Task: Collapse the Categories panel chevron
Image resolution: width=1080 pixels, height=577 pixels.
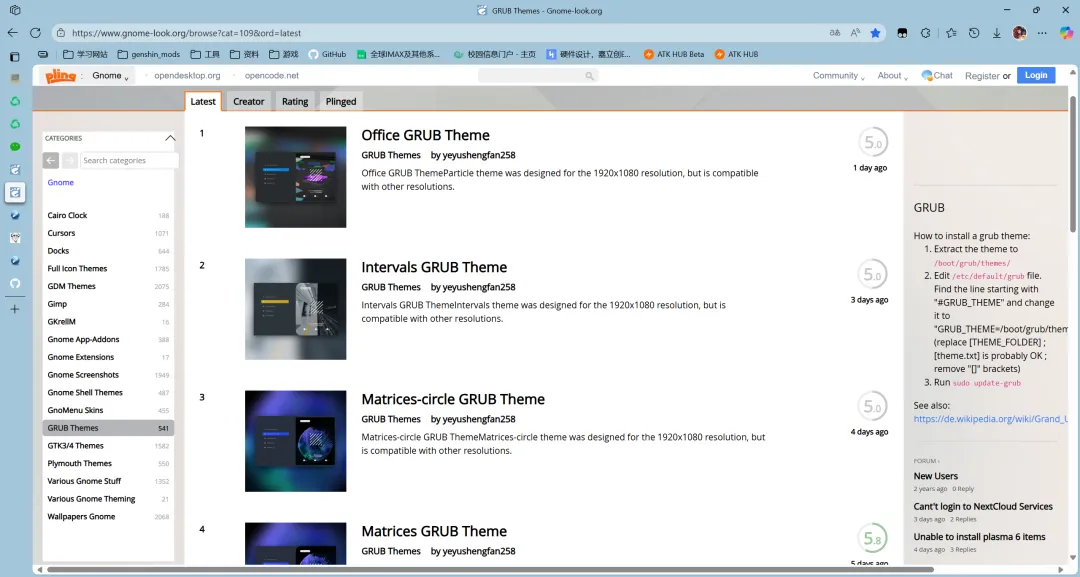Action: [x=170, y=138]
